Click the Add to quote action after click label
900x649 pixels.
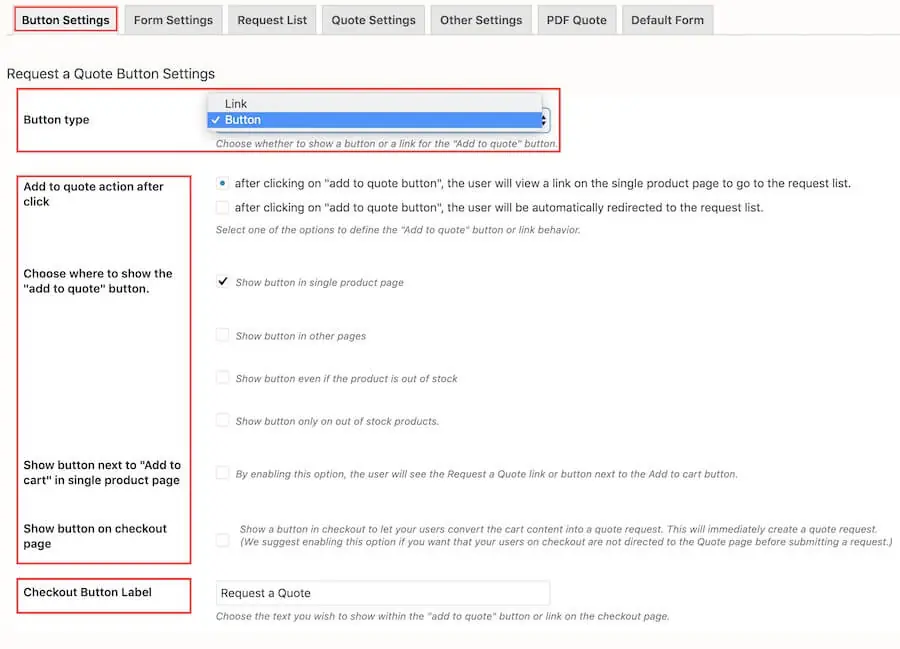[94, 194]
